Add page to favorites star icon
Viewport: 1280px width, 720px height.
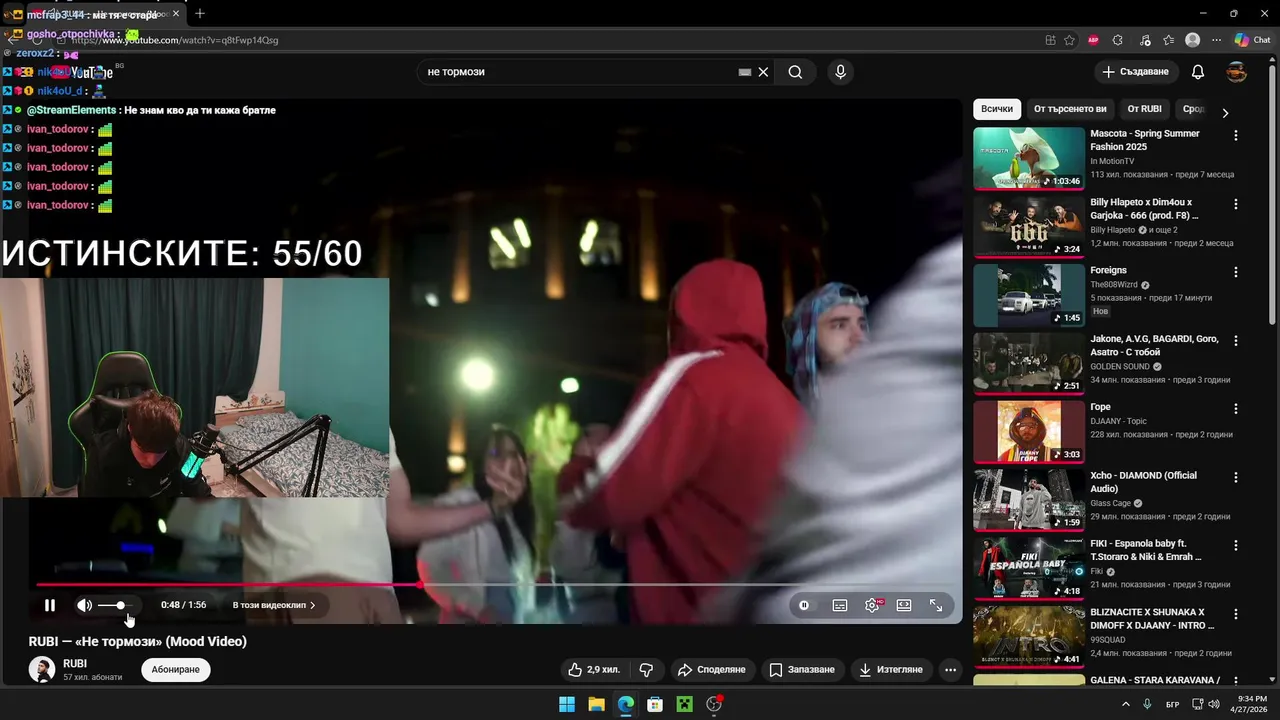click(1069, 40)
